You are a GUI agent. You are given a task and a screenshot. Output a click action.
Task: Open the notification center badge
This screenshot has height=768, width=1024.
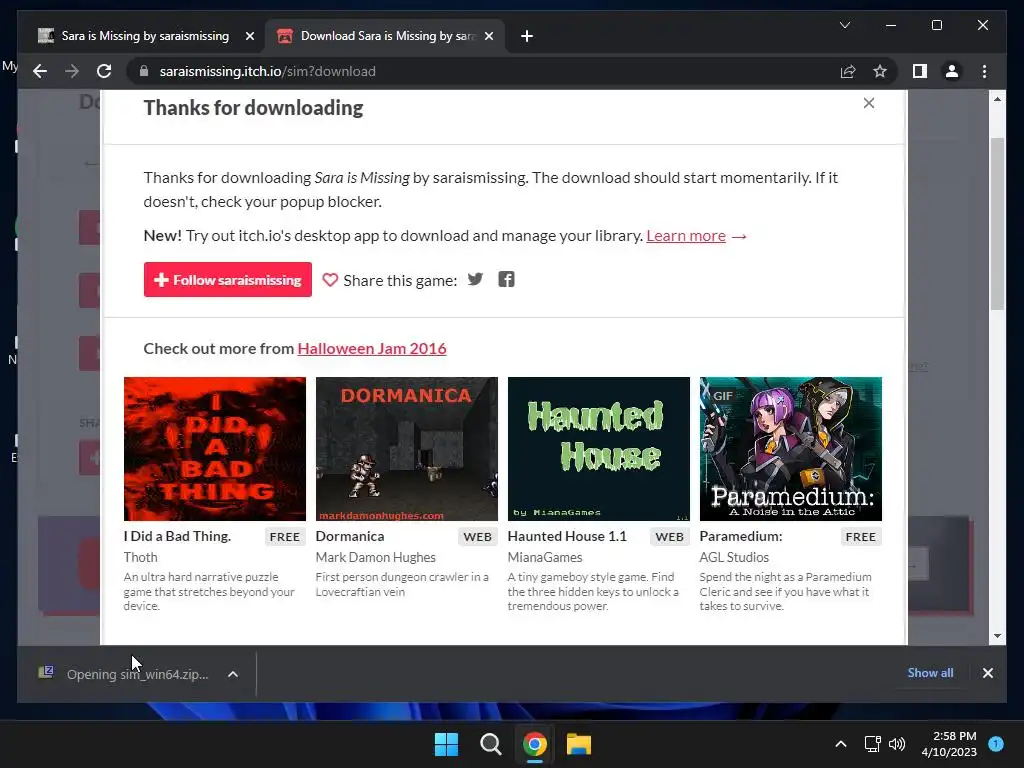(996, 743)
